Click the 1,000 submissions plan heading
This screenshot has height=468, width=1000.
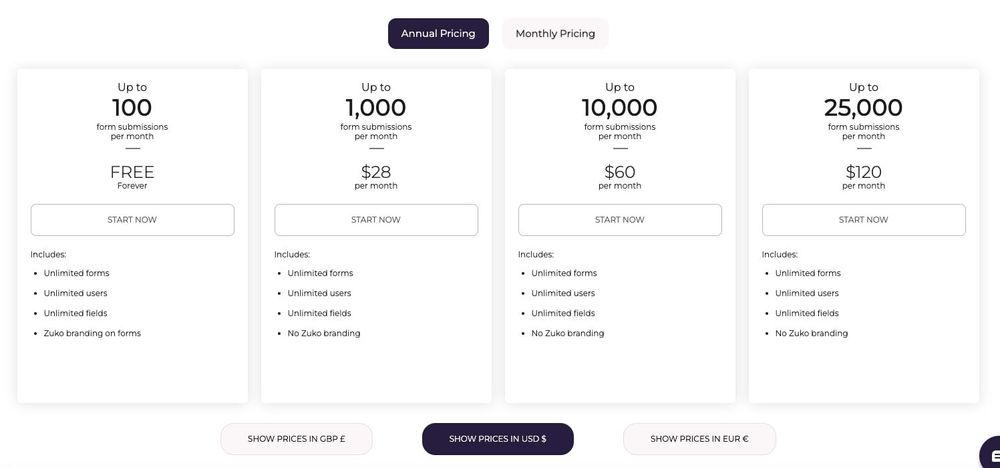[x=376, y=108]
